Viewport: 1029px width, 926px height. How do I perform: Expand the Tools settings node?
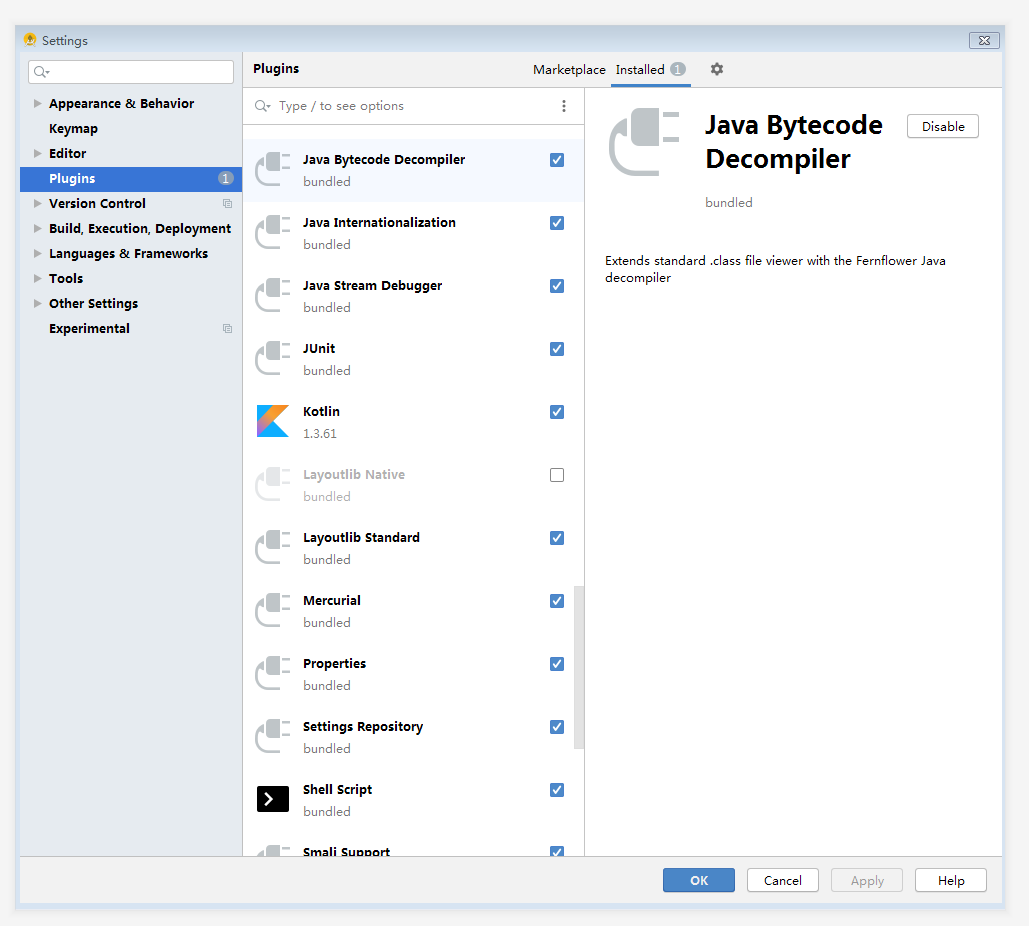[x=37, y=278]
